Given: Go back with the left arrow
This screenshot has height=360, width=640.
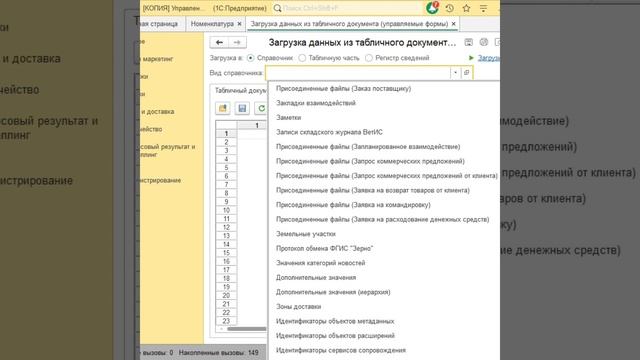Looking at the screenshot, I should [x=219, y=42].
